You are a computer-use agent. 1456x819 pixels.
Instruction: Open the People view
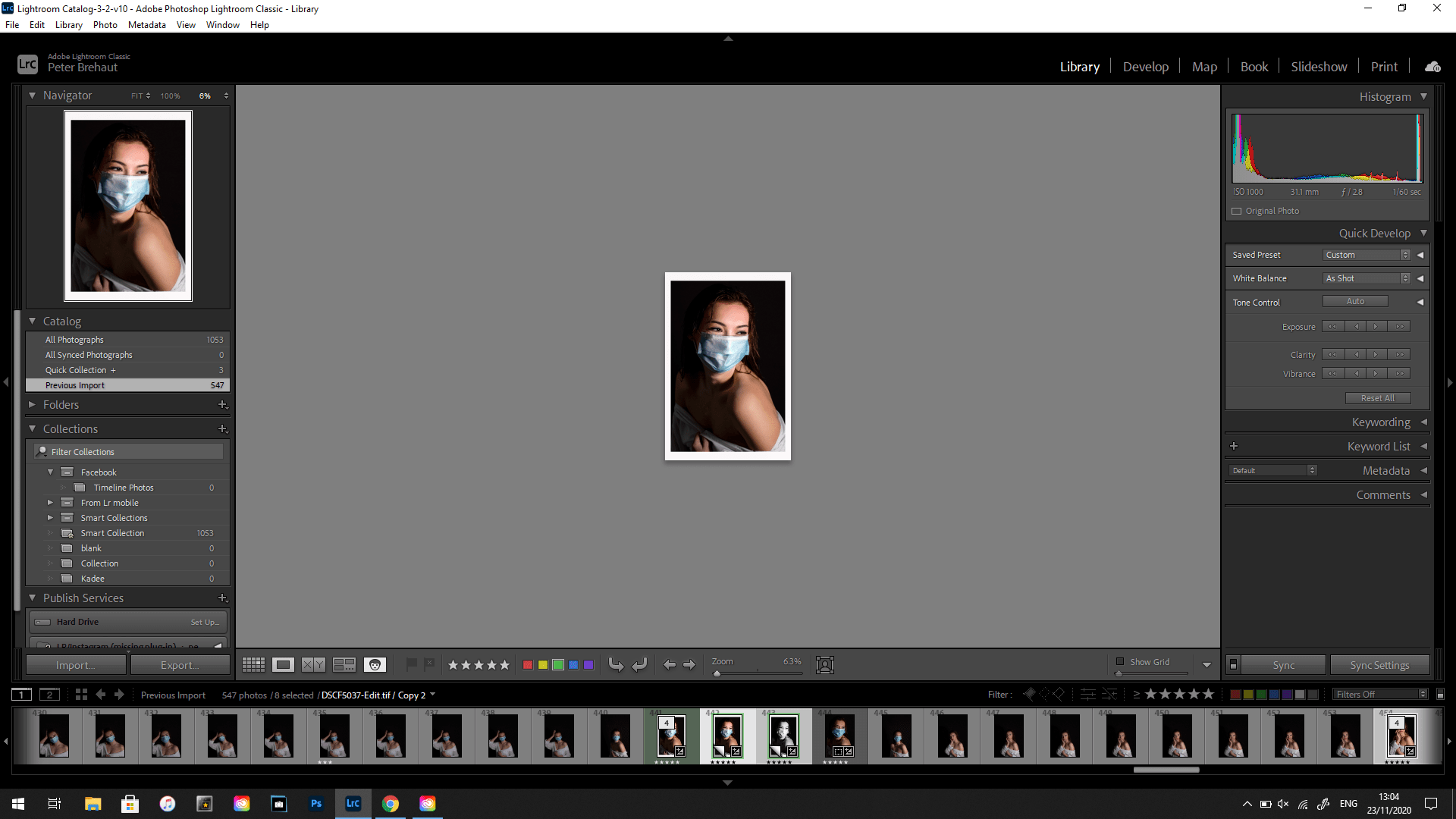pos(375,665)
